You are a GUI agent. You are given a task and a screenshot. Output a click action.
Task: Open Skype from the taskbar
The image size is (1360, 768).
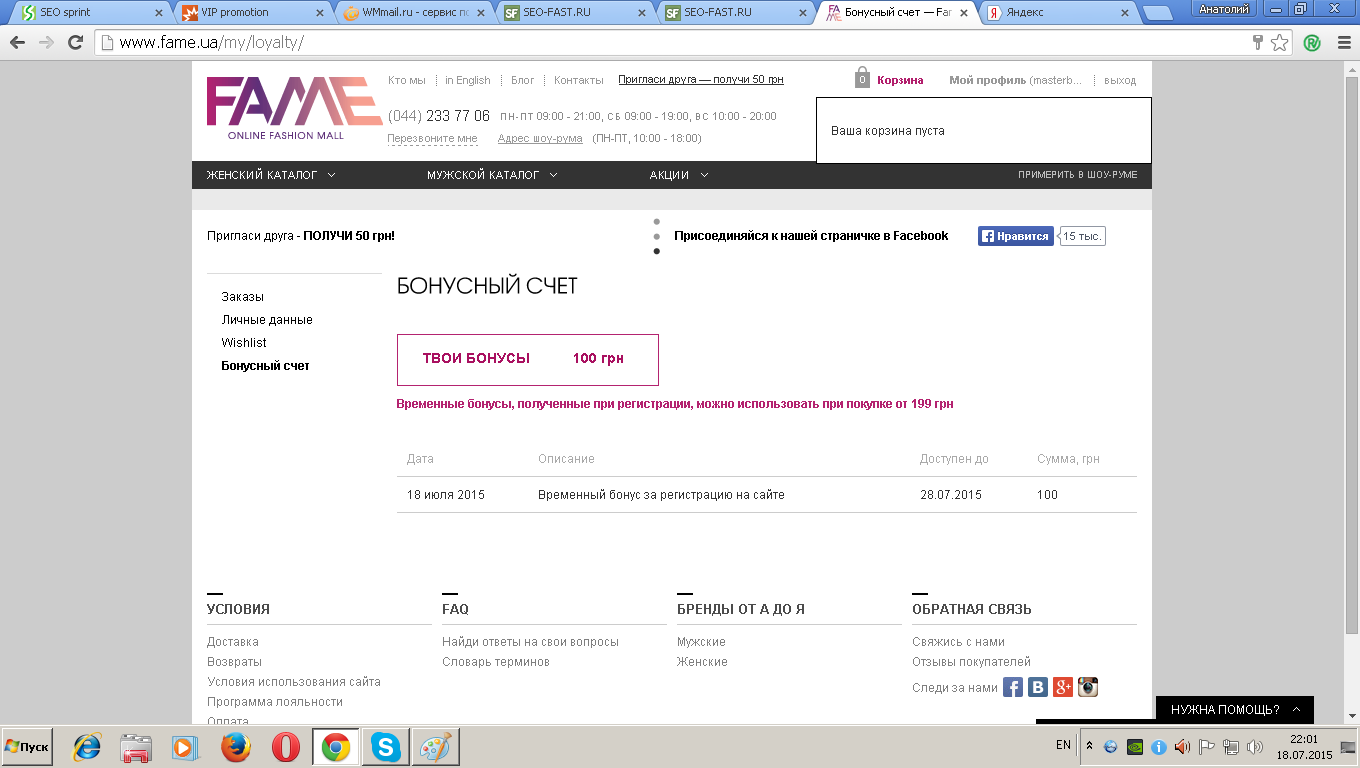[x=385, y=747]
